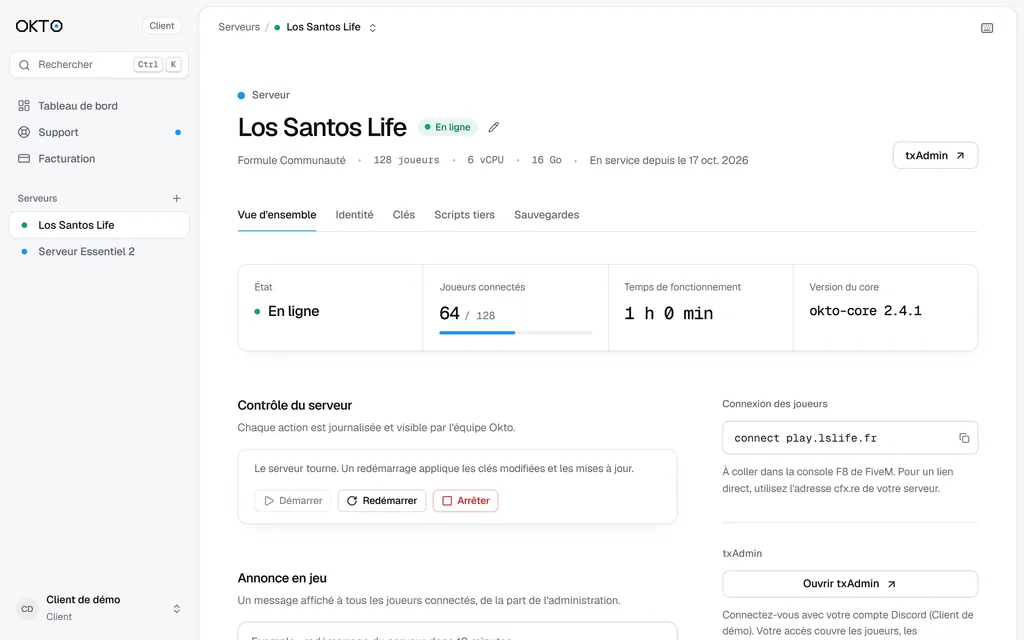Click the CD user avatar
The height and width of the screenshot is (640, 1024).
[x=27, y=609]
